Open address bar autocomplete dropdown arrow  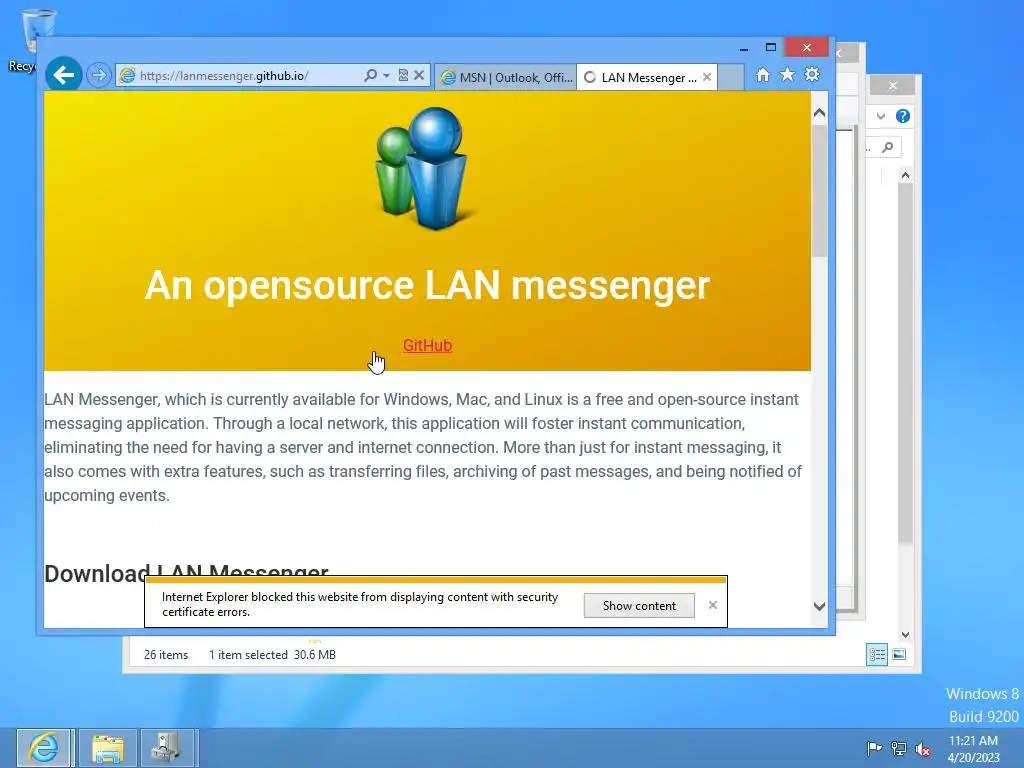pyautogui.click(x=387, y=76)
